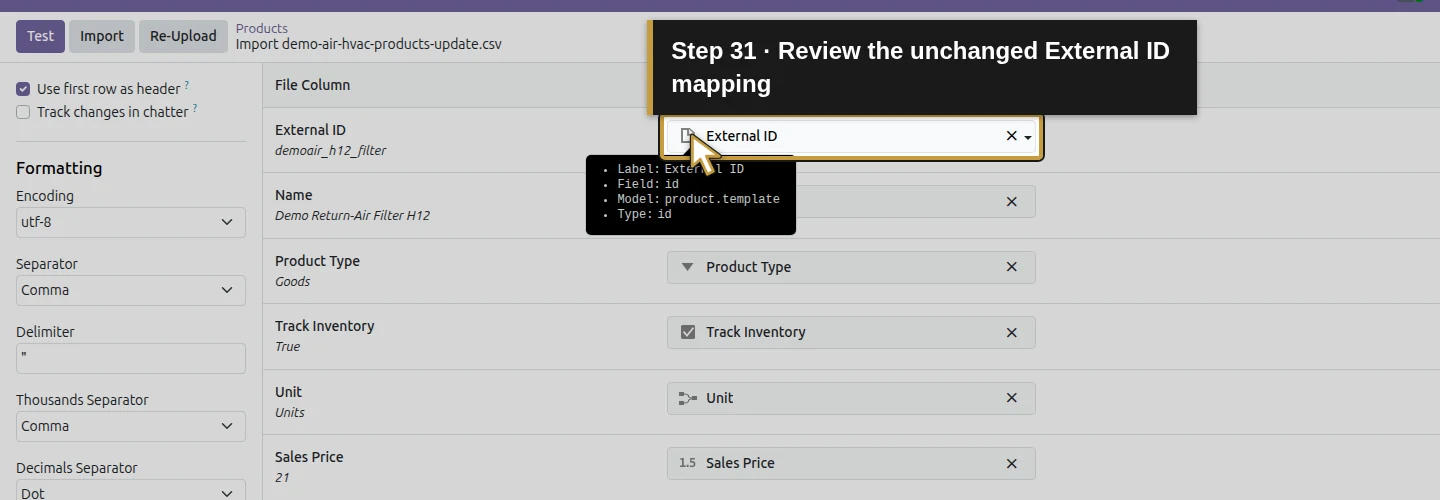Click the Product Type selection-type icon
1440x500 pixels.
(x=687, y=267)
